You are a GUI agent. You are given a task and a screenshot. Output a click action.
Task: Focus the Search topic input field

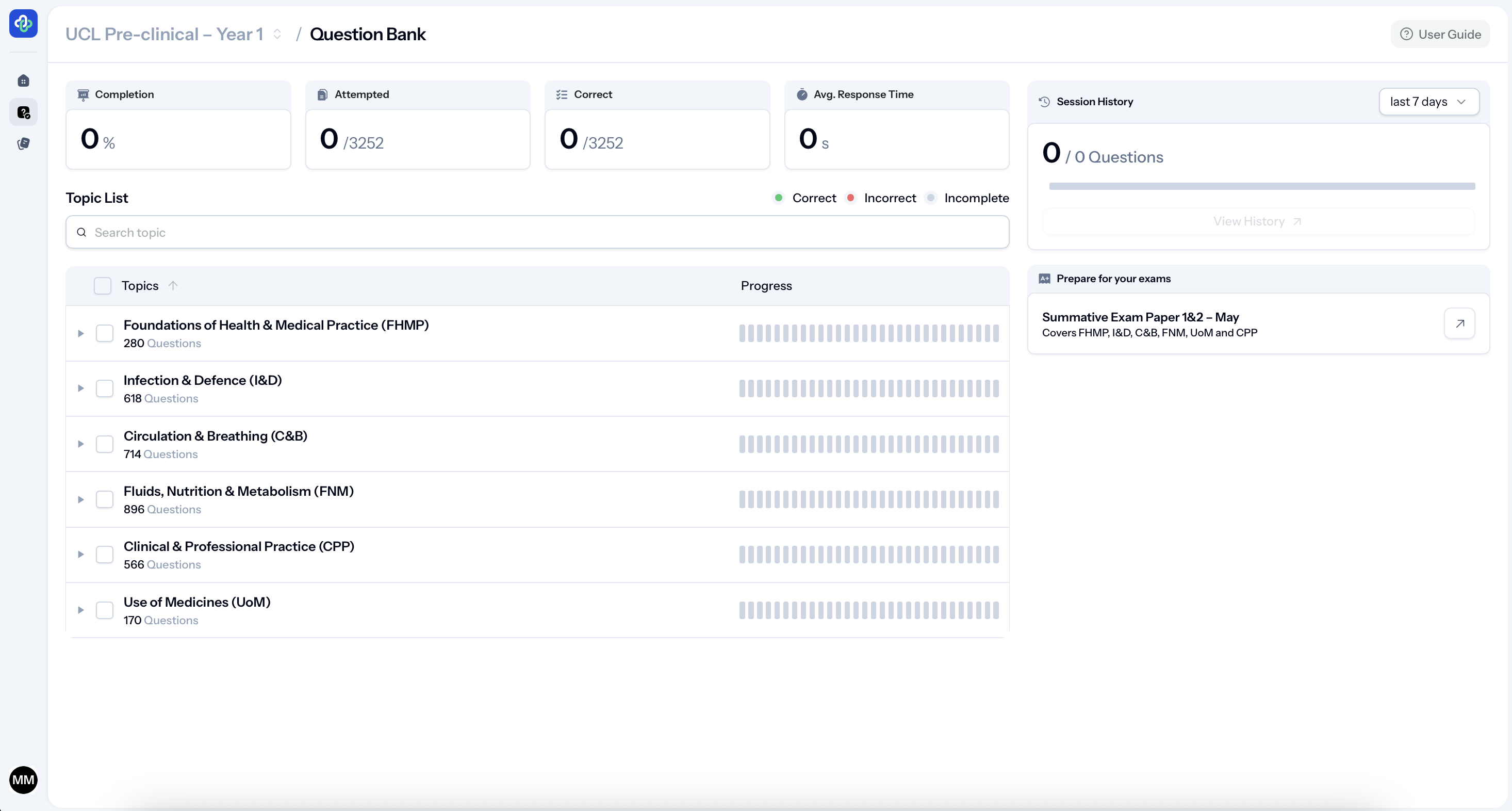pyautogui.click(x=537, y=232)
